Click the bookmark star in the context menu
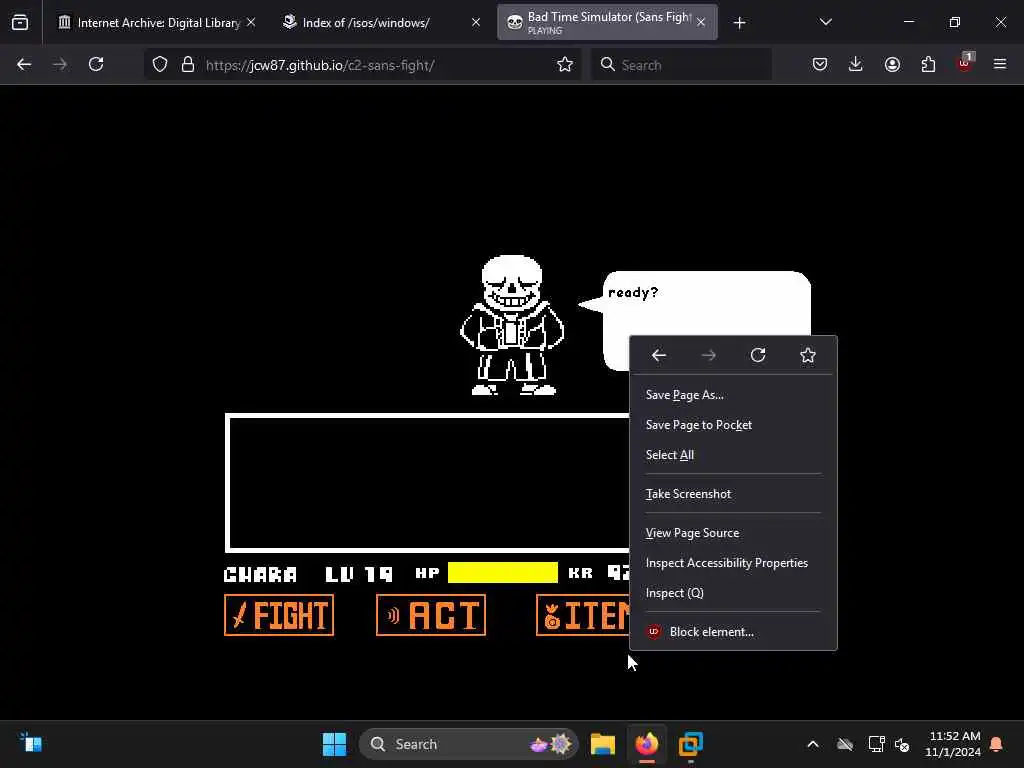The image size is (1024, 768). pyautogui.click(x=808, y=355)
